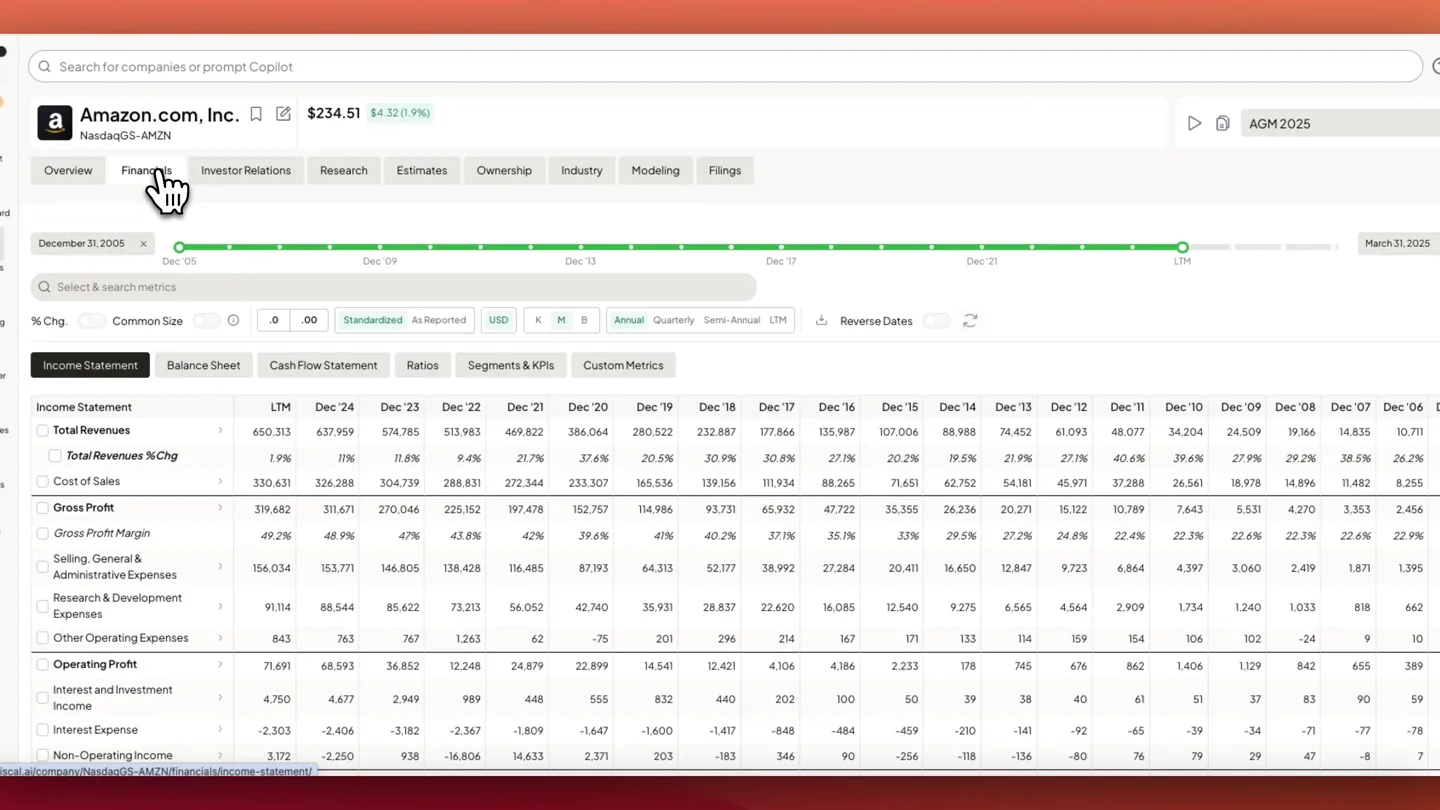
Task: Switch to the Estimates tab
Action: (422, 171)
